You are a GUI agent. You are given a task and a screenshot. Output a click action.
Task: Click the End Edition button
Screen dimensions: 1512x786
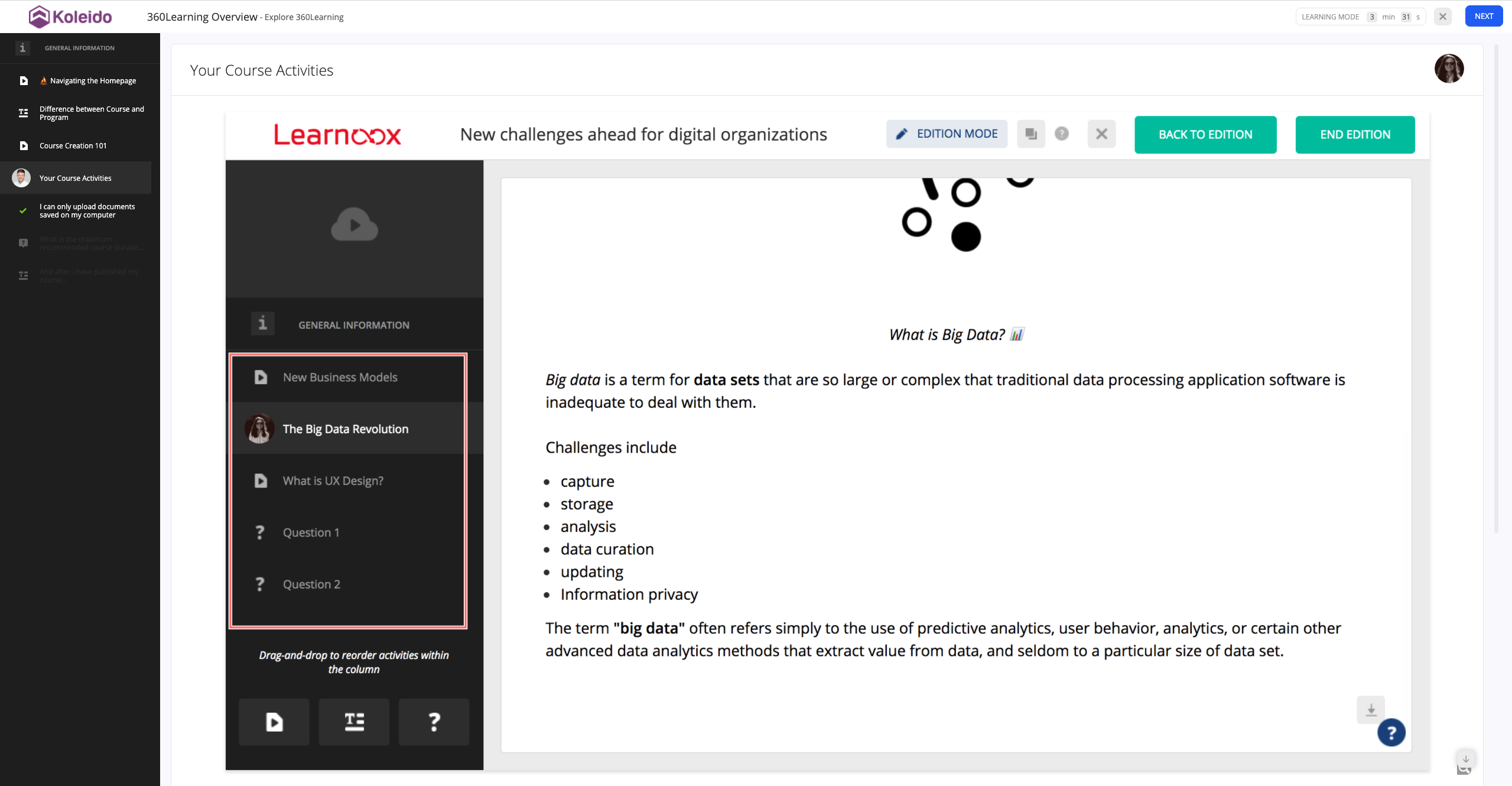[x=1354, y=135]
